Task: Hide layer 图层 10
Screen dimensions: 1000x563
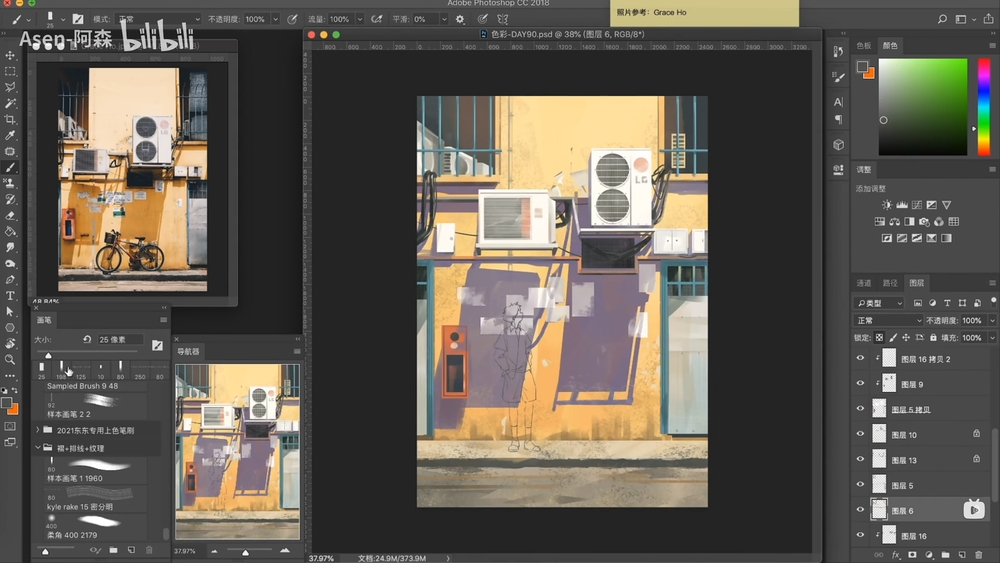Action: pyautogui.click(x=860, y=435)
